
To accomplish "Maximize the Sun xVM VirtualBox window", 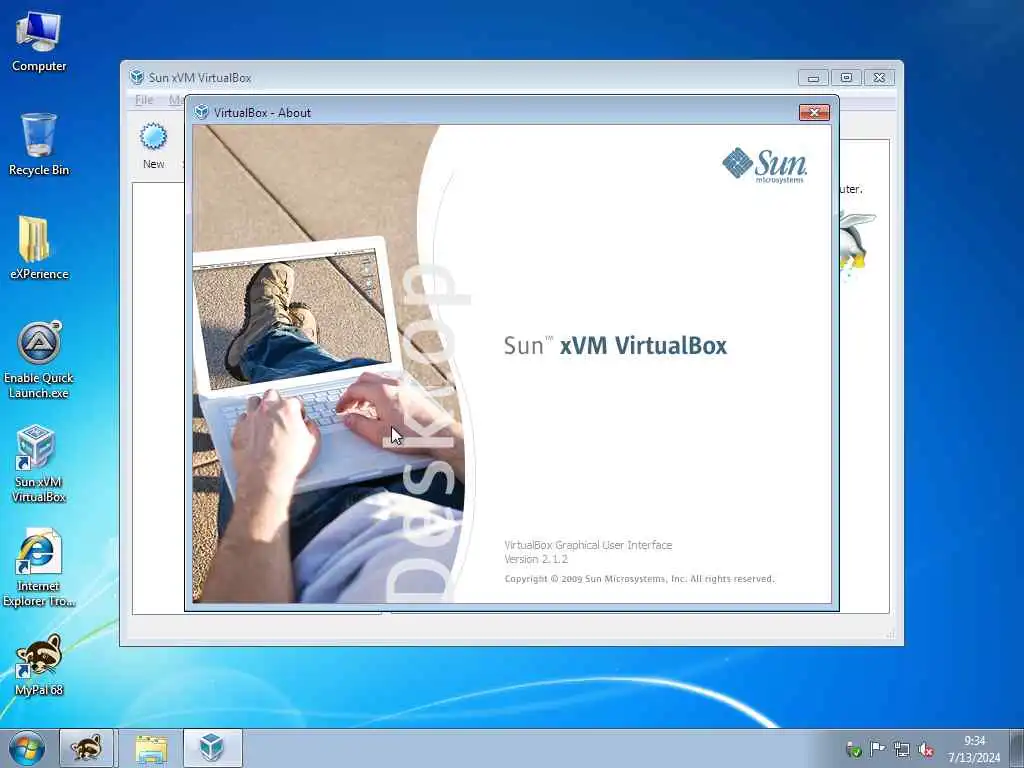I will click(846, 78).
